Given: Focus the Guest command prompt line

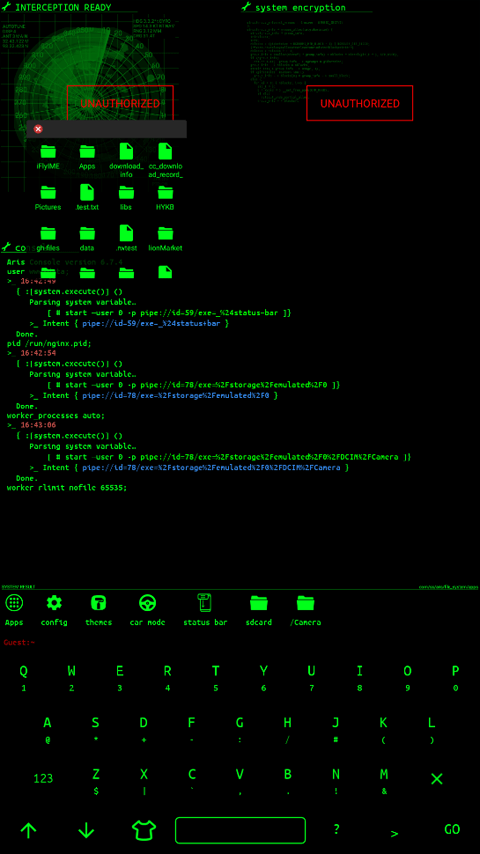Looking at the screenshot, I should click(240, 643).
